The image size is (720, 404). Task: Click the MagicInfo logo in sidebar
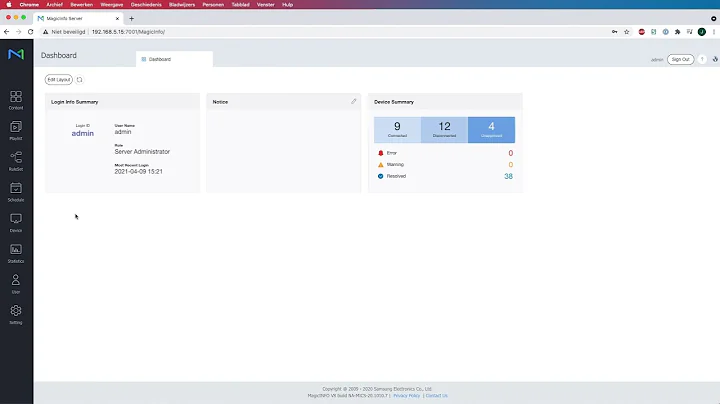(16, 54)
